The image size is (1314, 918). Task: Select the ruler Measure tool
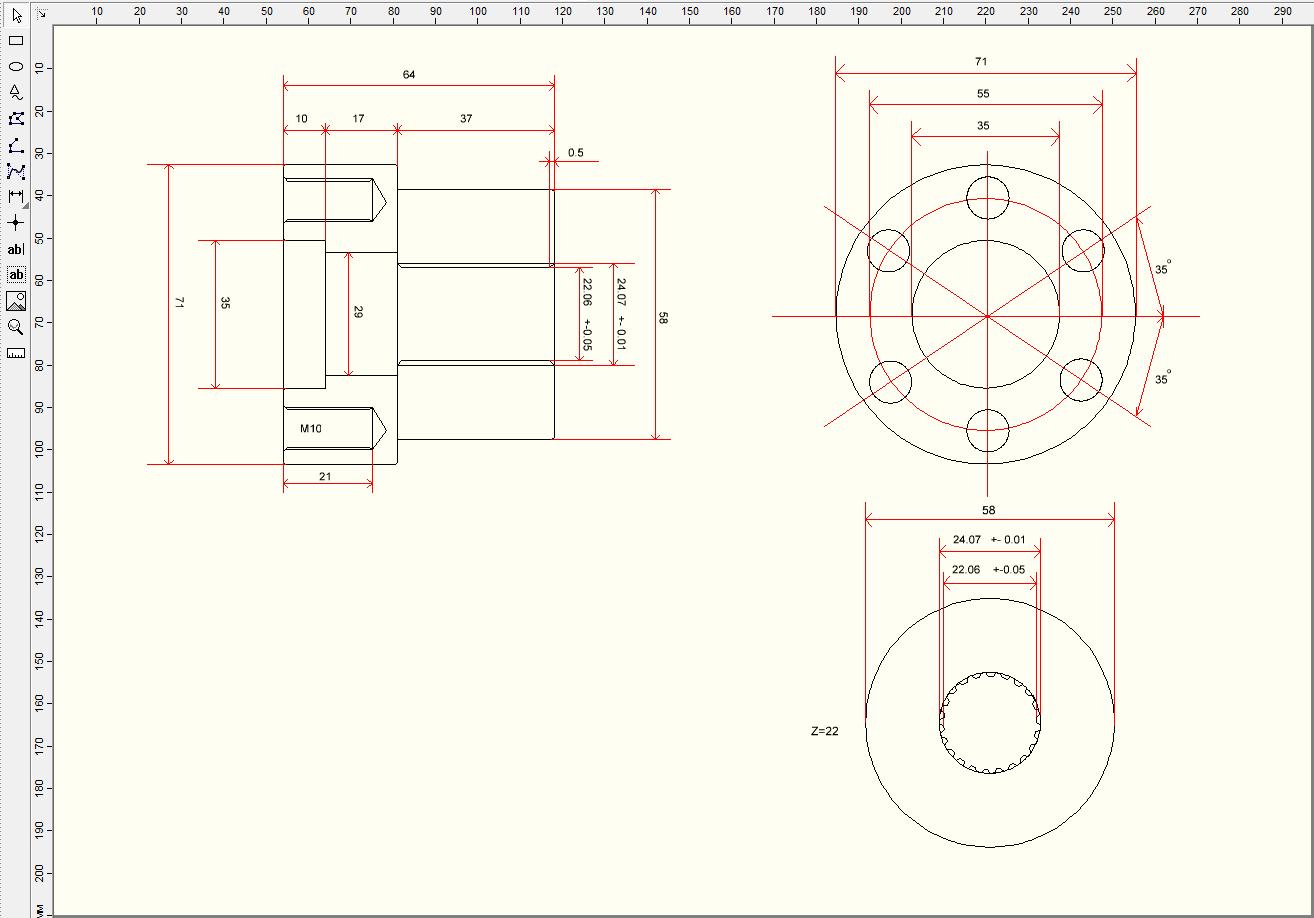pos(15,353)
